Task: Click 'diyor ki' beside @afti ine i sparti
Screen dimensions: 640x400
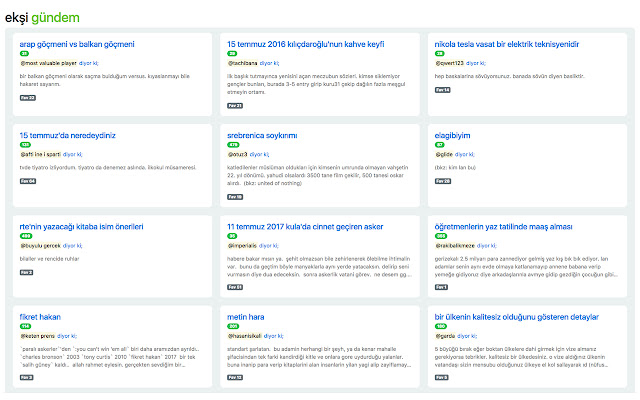Action: point(73,154)
